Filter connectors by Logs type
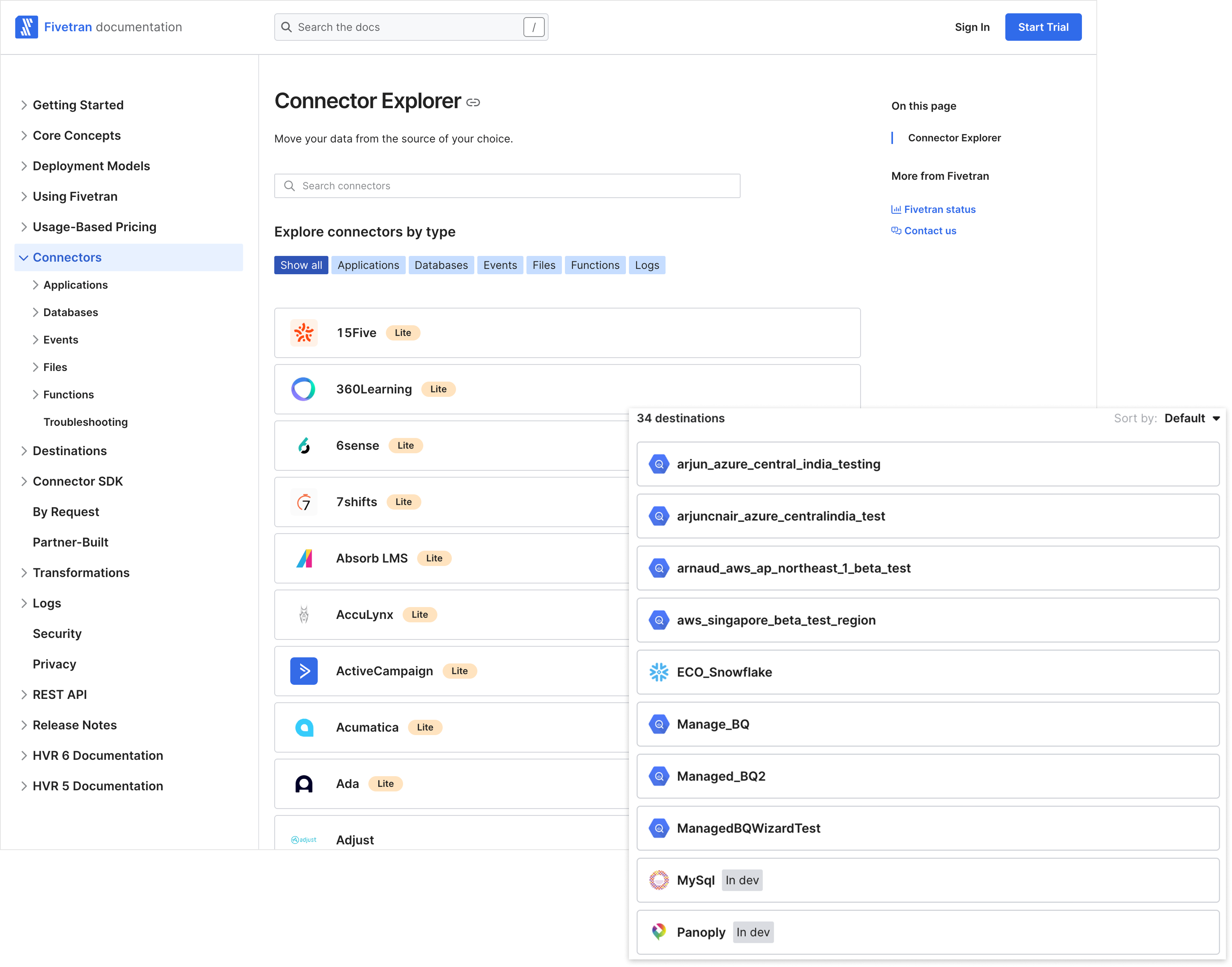1232x967 pixels. click(x=646, y=265)
